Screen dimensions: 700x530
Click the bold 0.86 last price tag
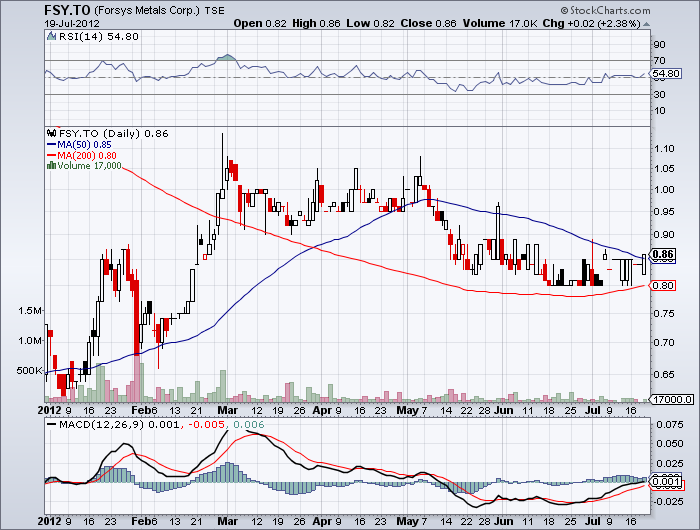click(x=663, y=255)
